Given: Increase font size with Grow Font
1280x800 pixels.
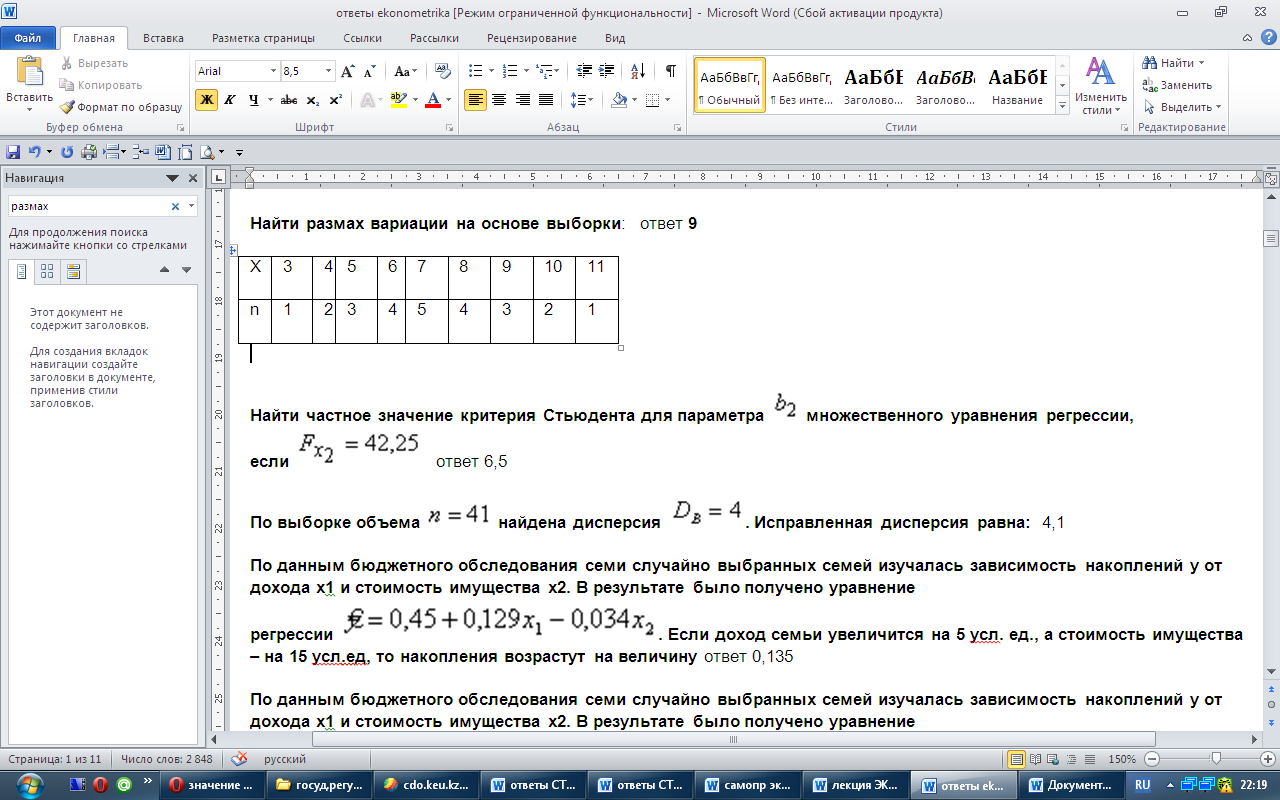Looking at the screenshot, I should 348,71.
